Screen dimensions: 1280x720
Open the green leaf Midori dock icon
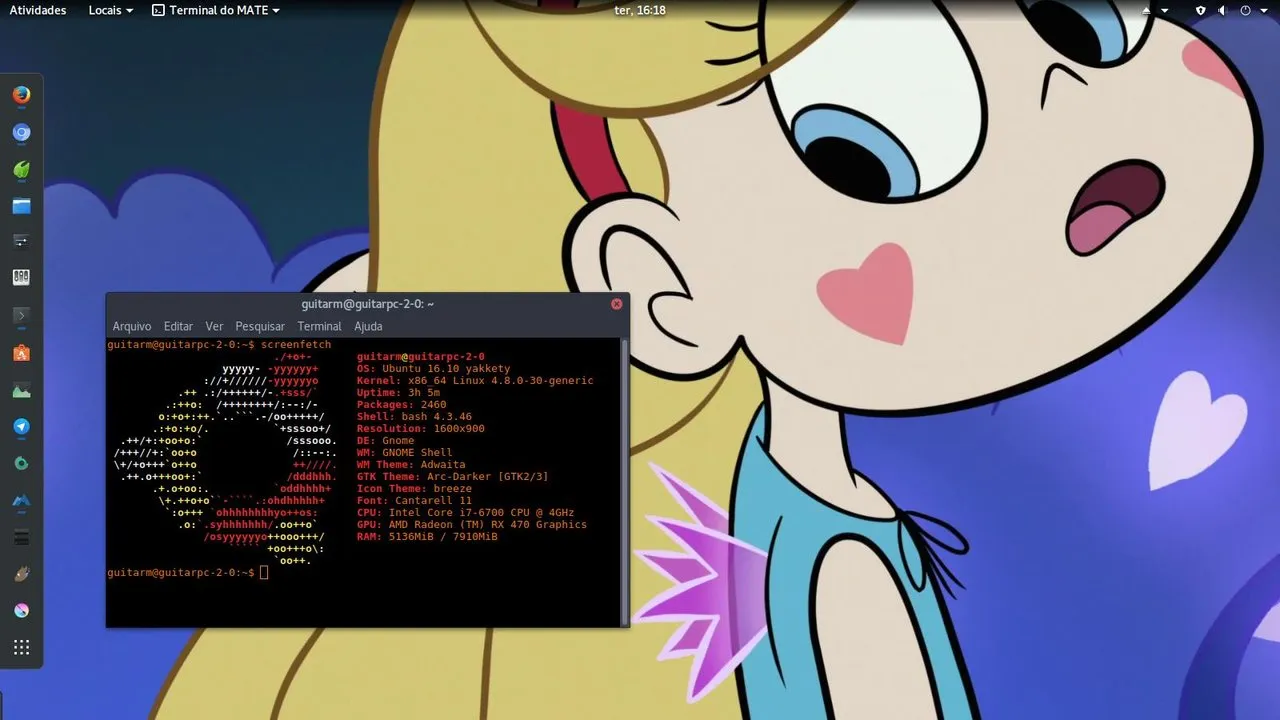[21, 169]
